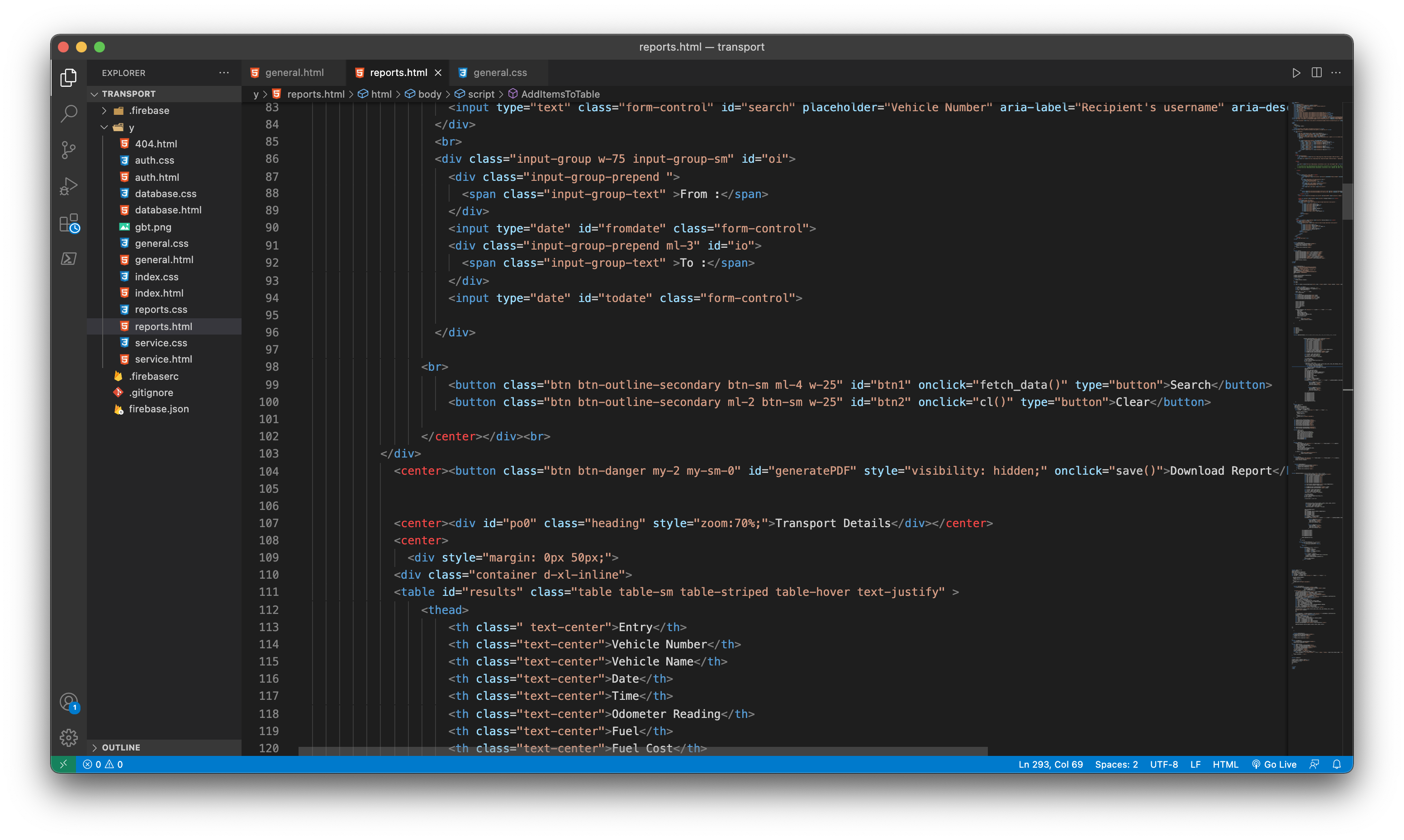Open database.css in explorer
The width and height of the screenshot is (1404, 840).
164,193
